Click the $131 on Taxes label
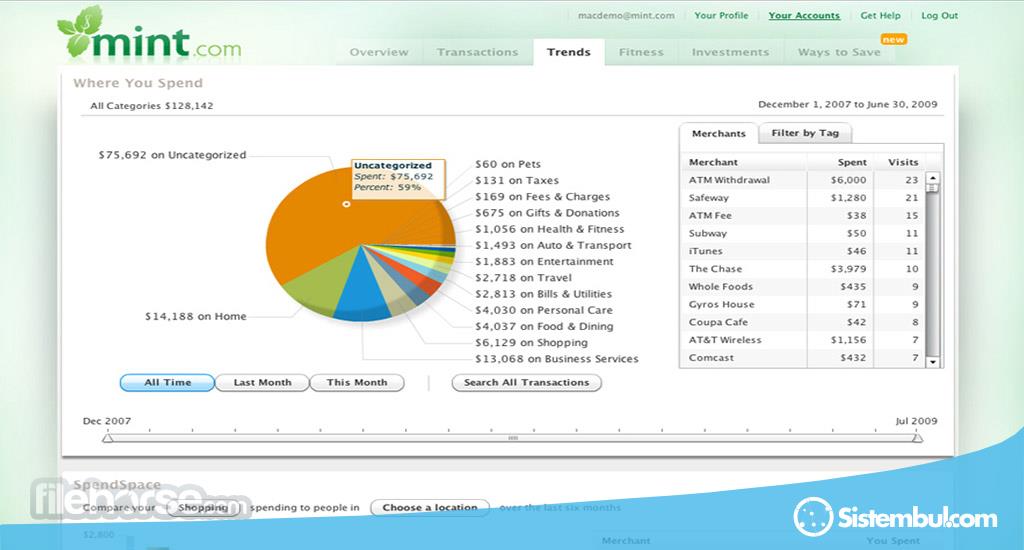This screenshot has height=550, width=1024. point(517,180)
